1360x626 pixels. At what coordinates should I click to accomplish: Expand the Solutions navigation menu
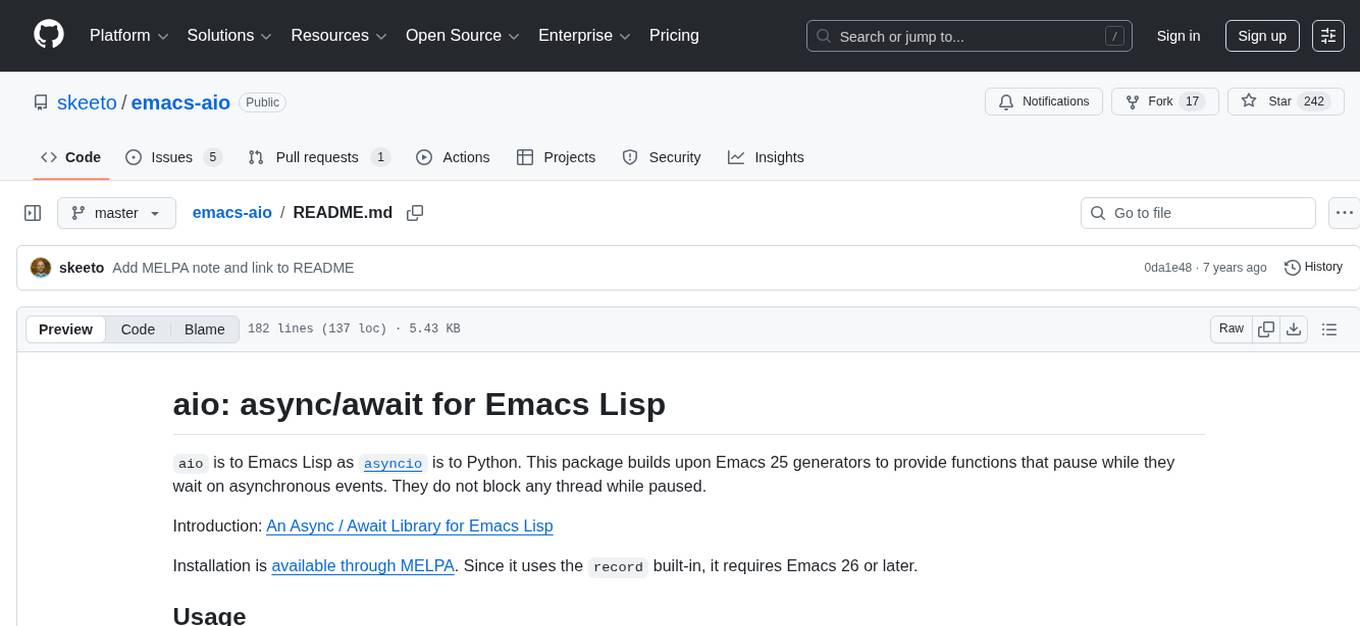[x=228, y=35]
